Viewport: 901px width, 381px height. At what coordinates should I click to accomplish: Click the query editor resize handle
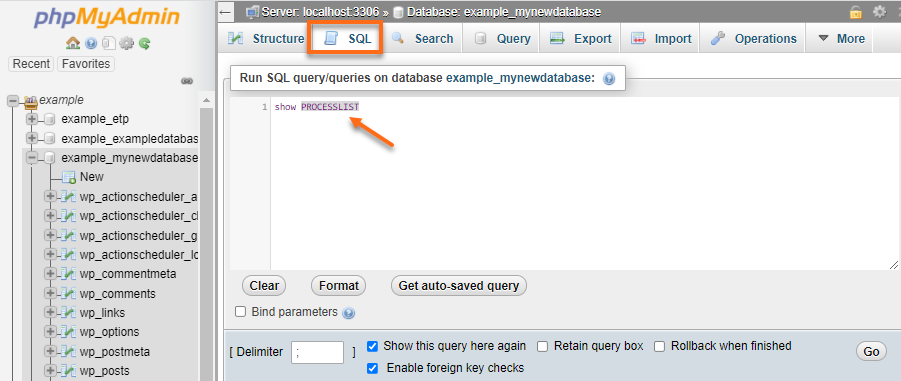pyautogui.click(x=893, y=264)
